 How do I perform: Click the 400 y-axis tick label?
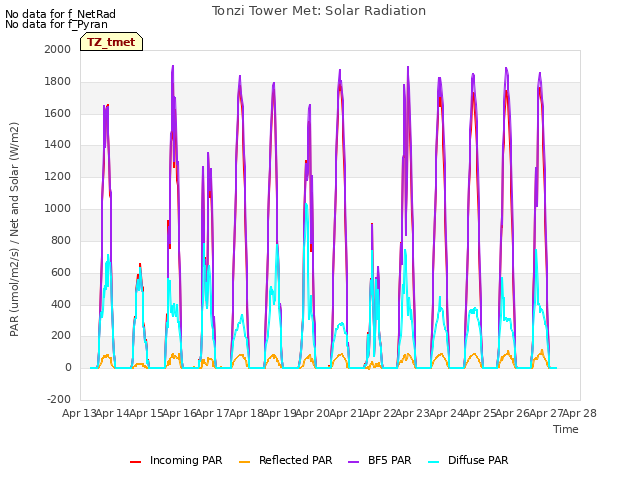[61, 304]
